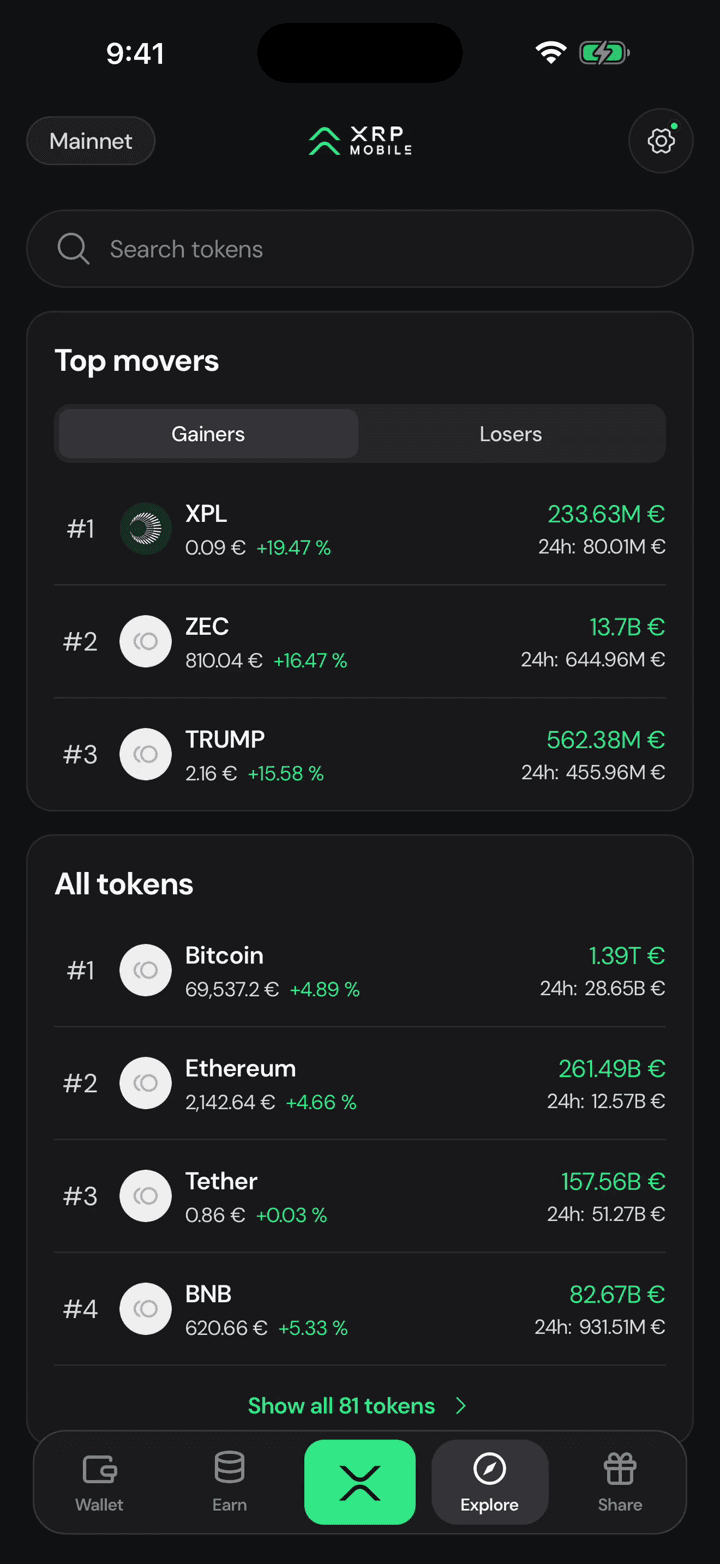Open the Share gift icon

coord(620,1469)
